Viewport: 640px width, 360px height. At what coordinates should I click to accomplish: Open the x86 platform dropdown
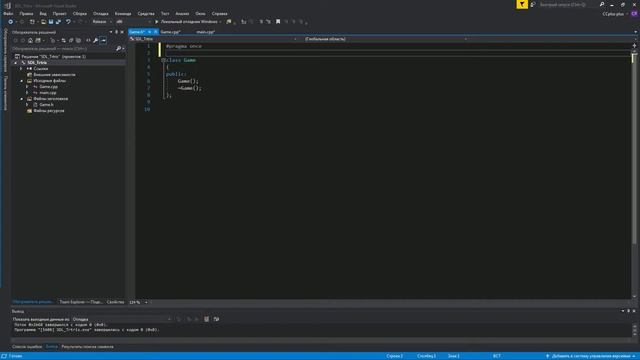(x=133, y=22)
